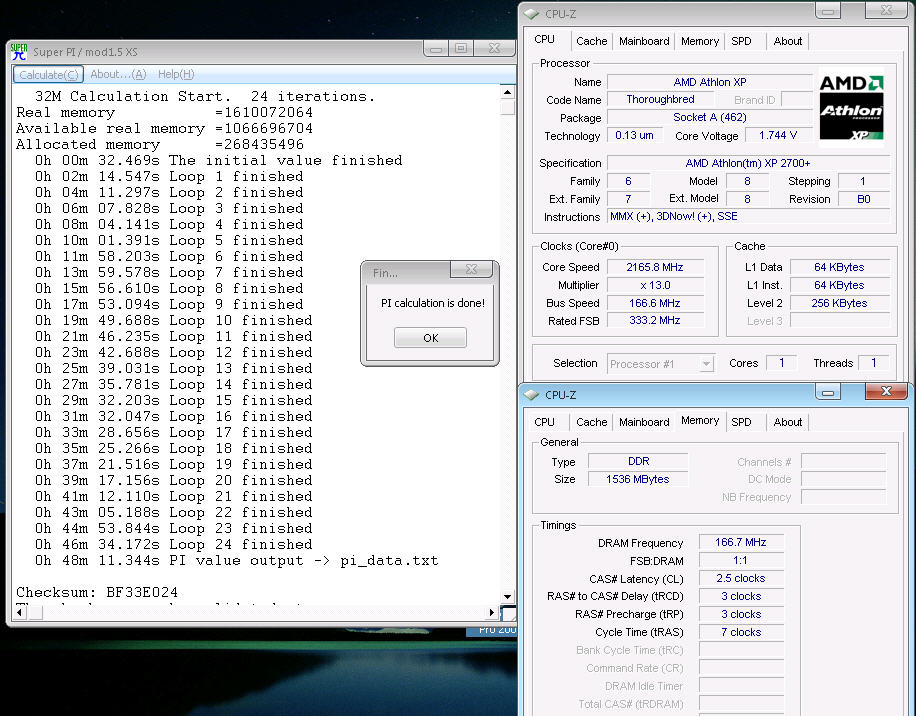Click the Checksum: BF33E024 line

tap(97, 592)
